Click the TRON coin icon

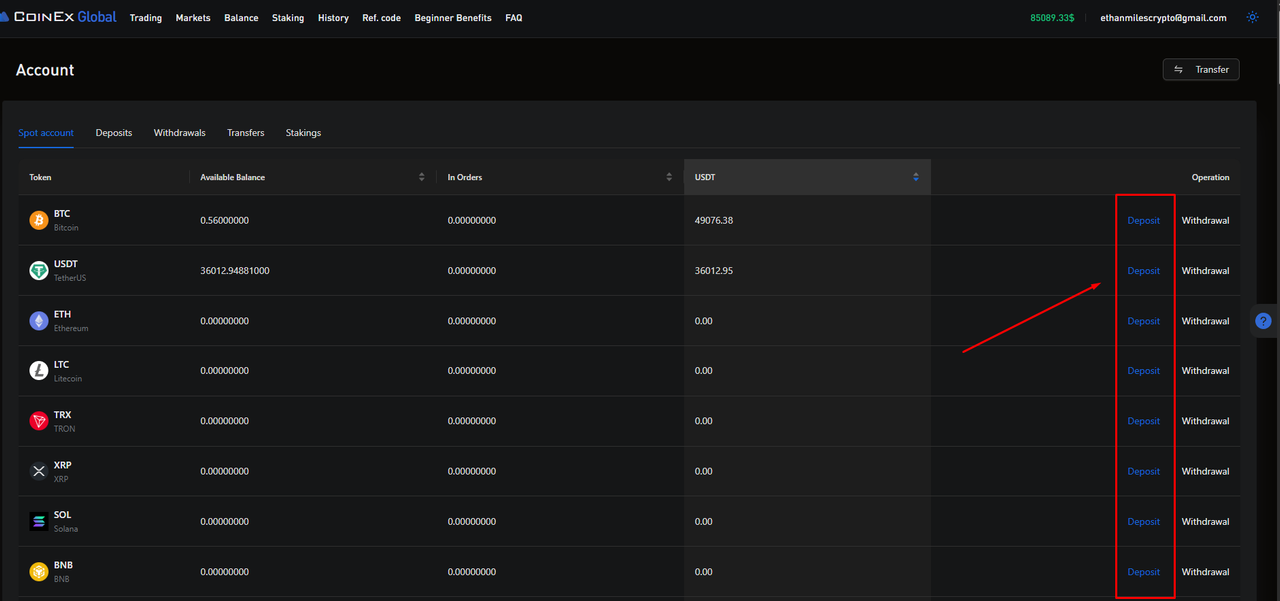click(39, 421)
